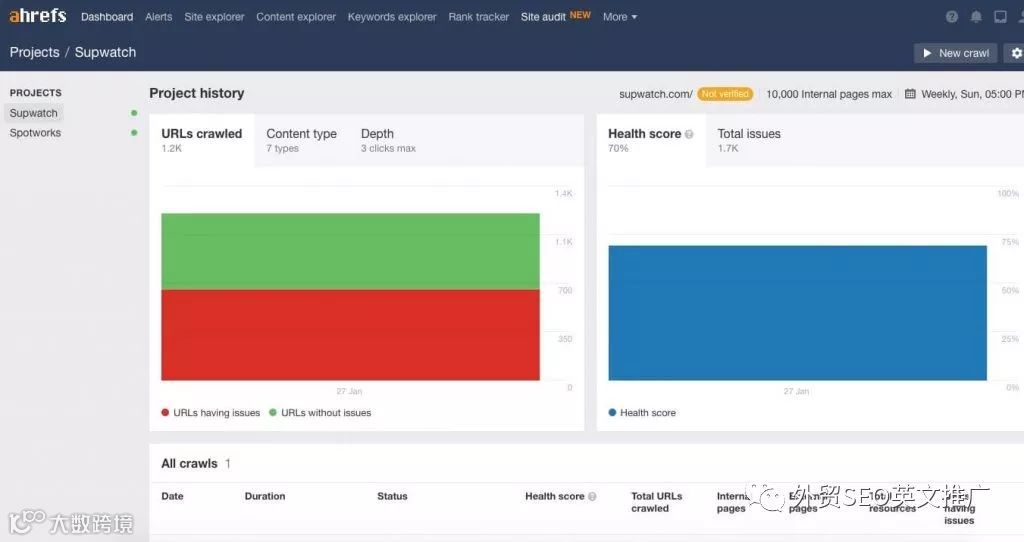Click the Project history heading
1024x542 pixels.
point(197,93)
